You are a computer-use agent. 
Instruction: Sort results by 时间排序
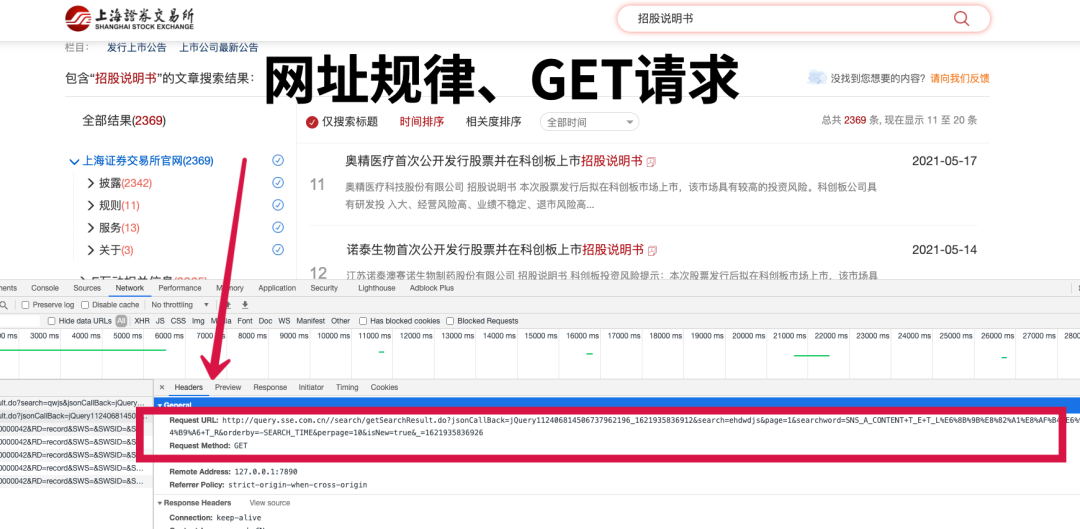tap(422, 122)
